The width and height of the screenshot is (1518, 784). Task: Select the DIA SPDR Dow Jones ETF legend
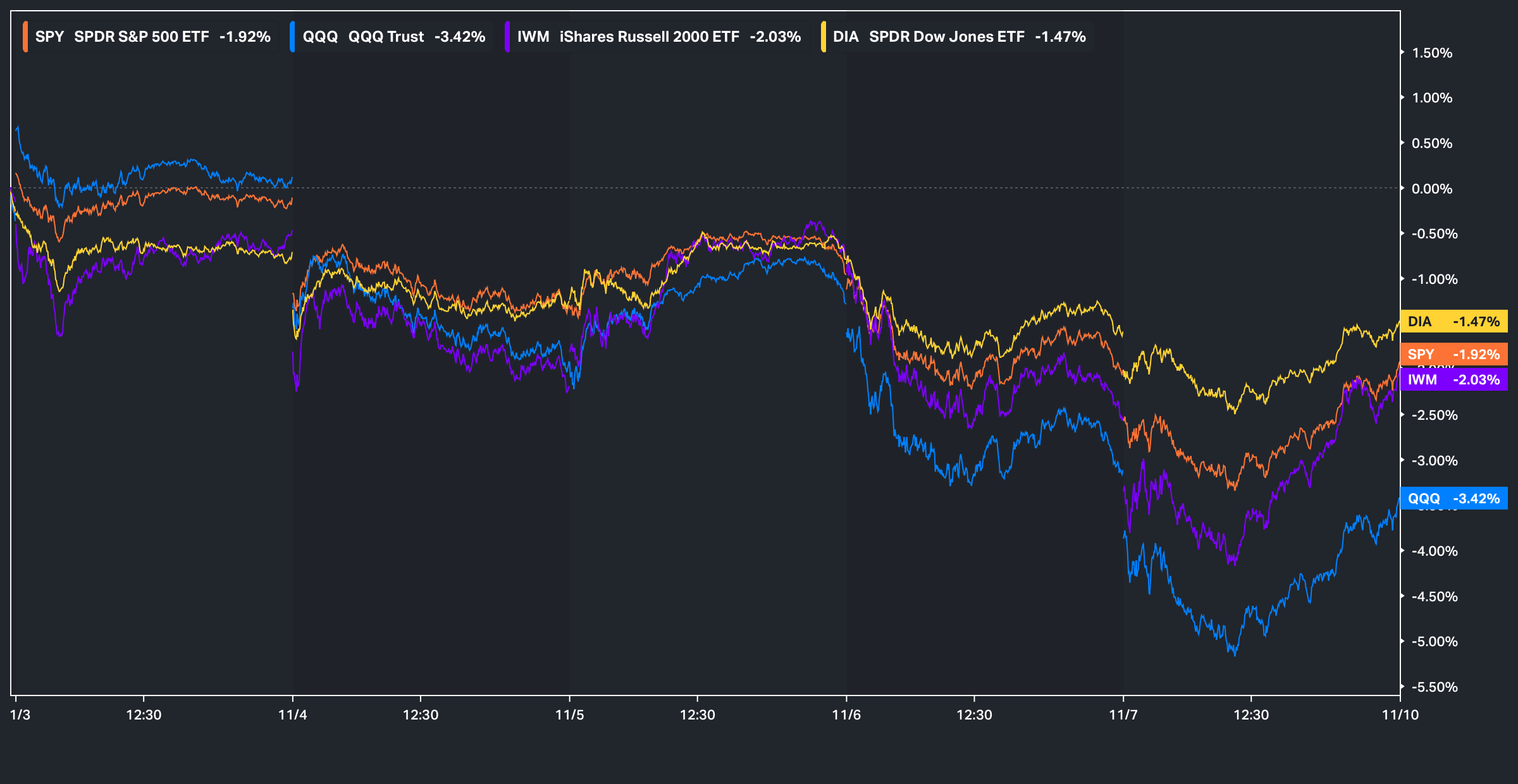(x=958, y=37)
